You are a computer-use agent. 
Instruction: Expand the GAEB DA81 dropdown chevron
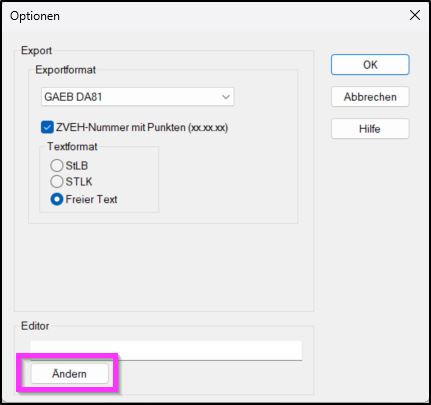click(x=226, y=97)
